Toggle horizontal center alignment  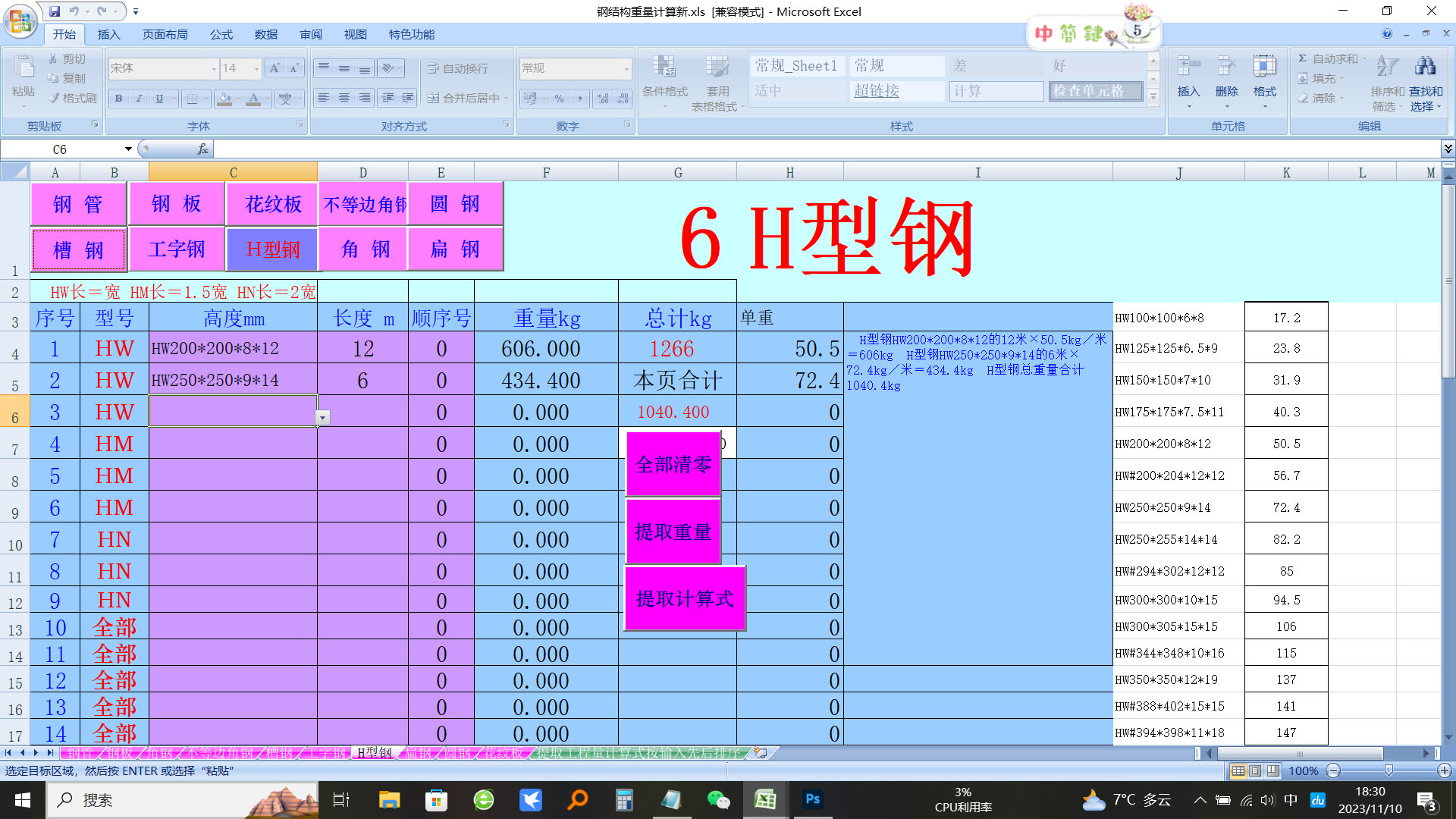344,98
